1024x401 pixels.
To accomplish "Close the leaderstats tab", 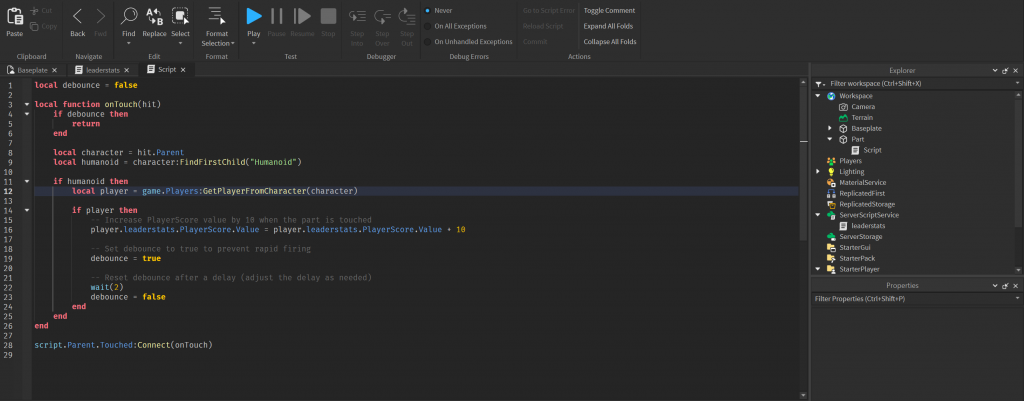I will click(x=126, y=70).
